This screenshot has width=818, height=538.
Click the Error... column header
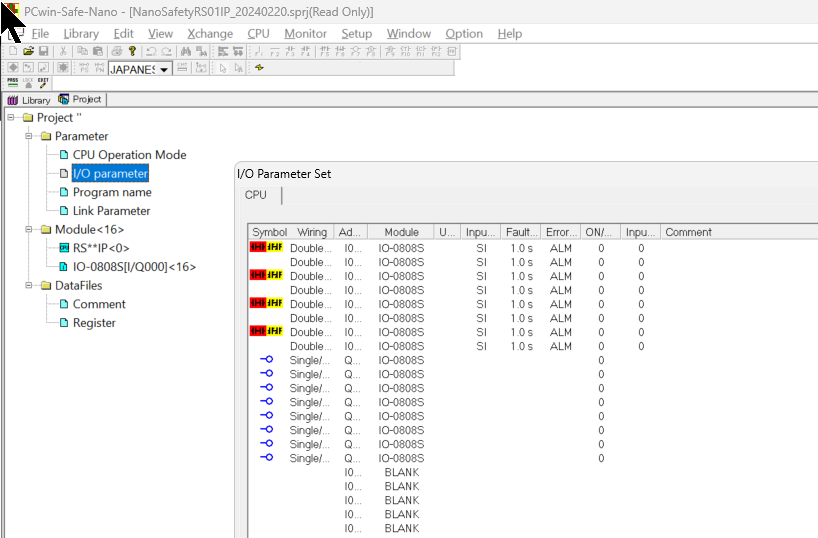[561, 232]
